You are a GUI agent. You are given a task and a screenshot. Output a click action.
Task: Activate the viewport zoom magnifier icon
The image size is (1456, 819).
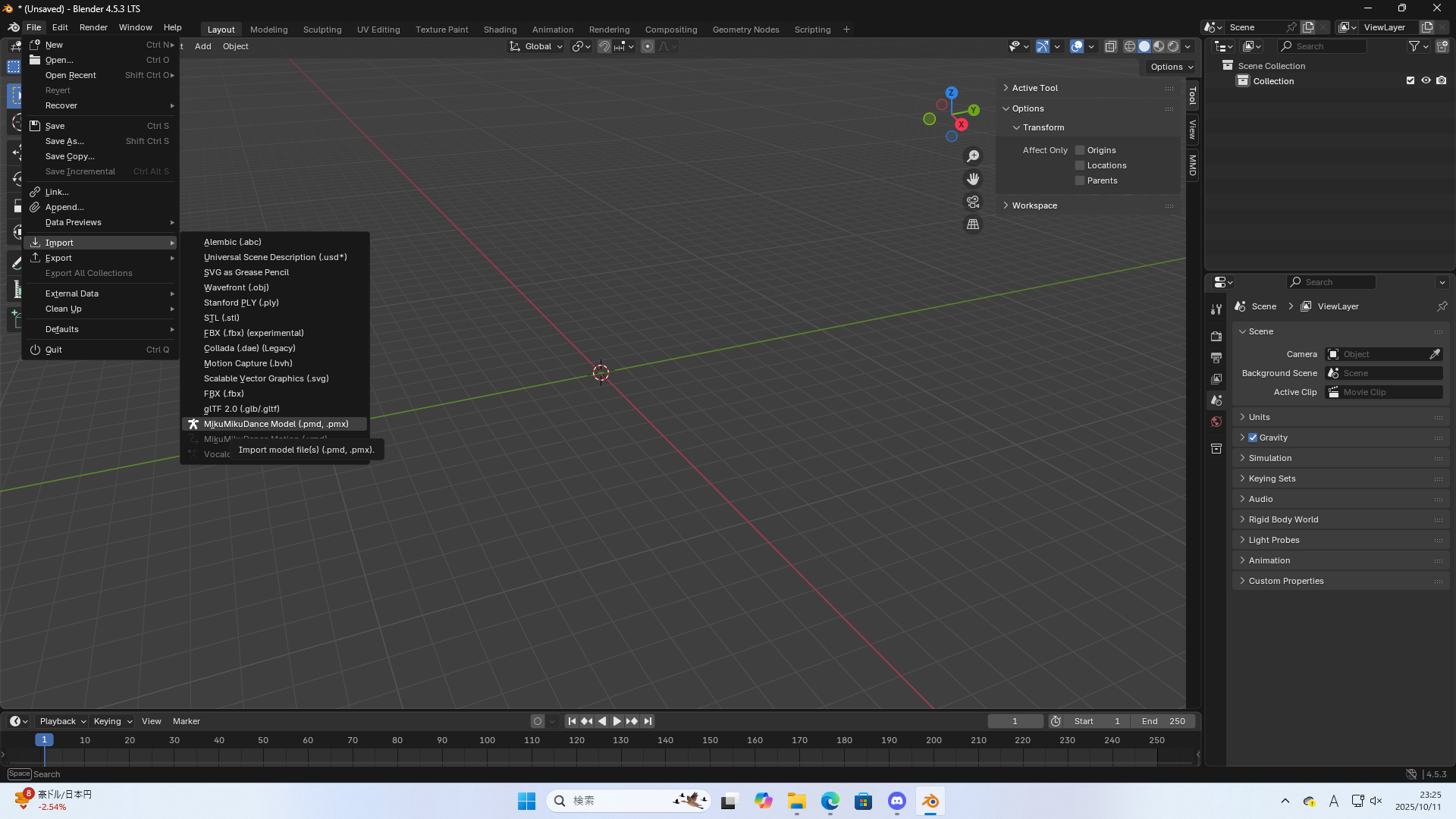(973, 155)
